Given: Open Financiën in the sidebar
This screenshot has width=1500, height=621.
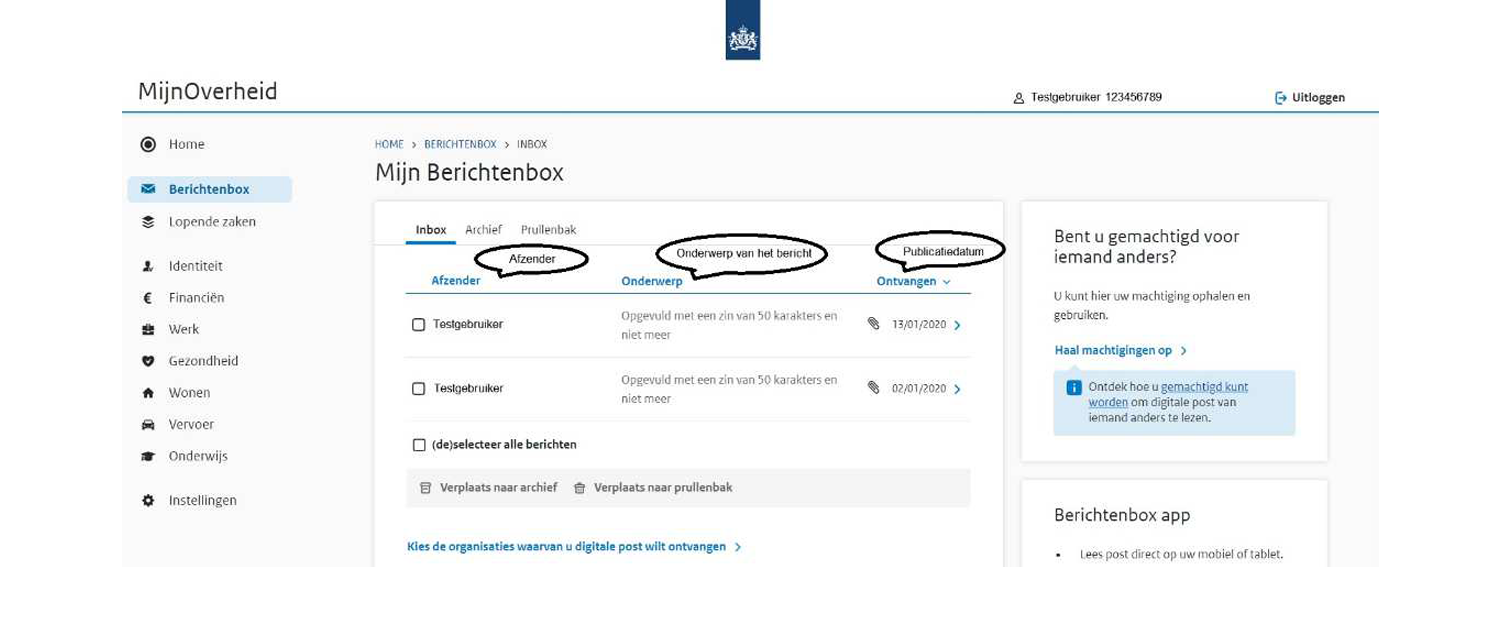Looking at the screenshot, I should click(196, 298).
